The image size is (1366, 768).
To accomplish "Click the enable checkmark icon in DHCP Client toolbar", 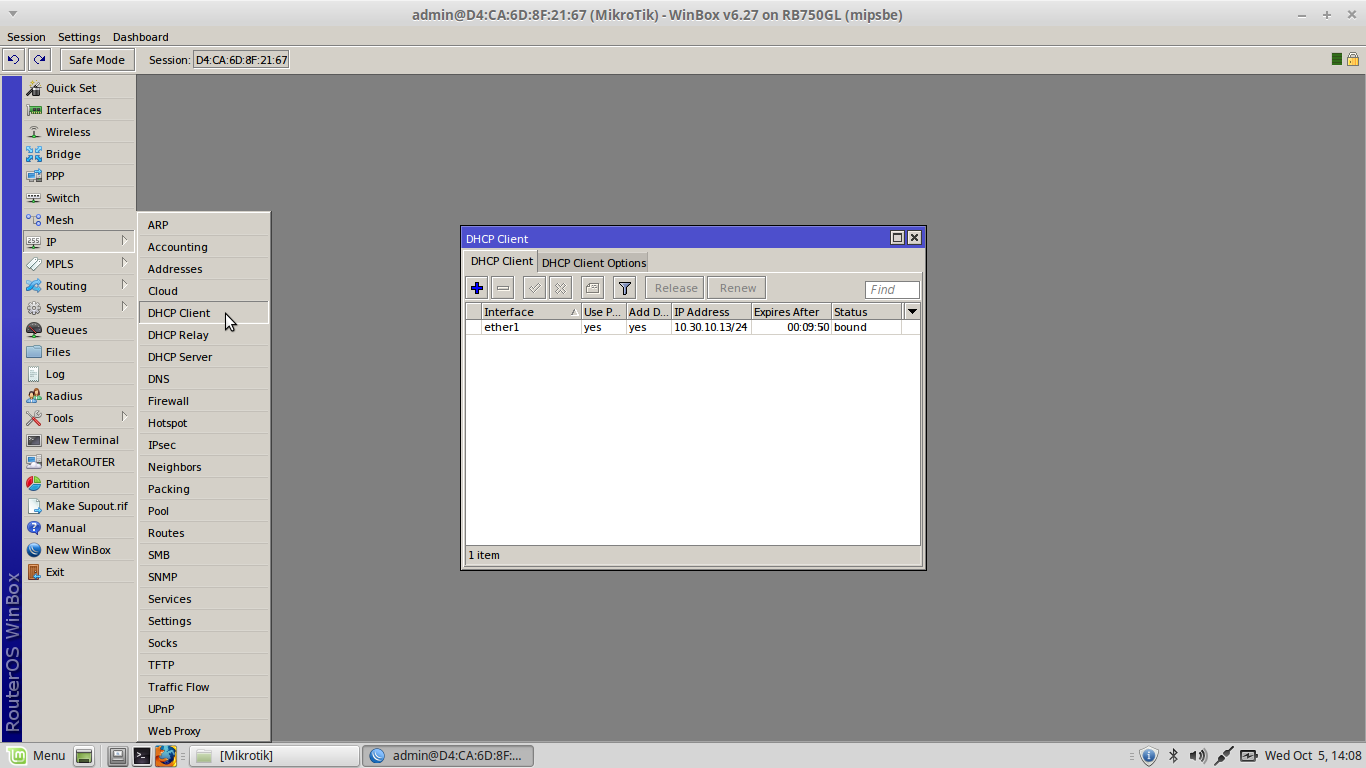I will click(535, 288).
